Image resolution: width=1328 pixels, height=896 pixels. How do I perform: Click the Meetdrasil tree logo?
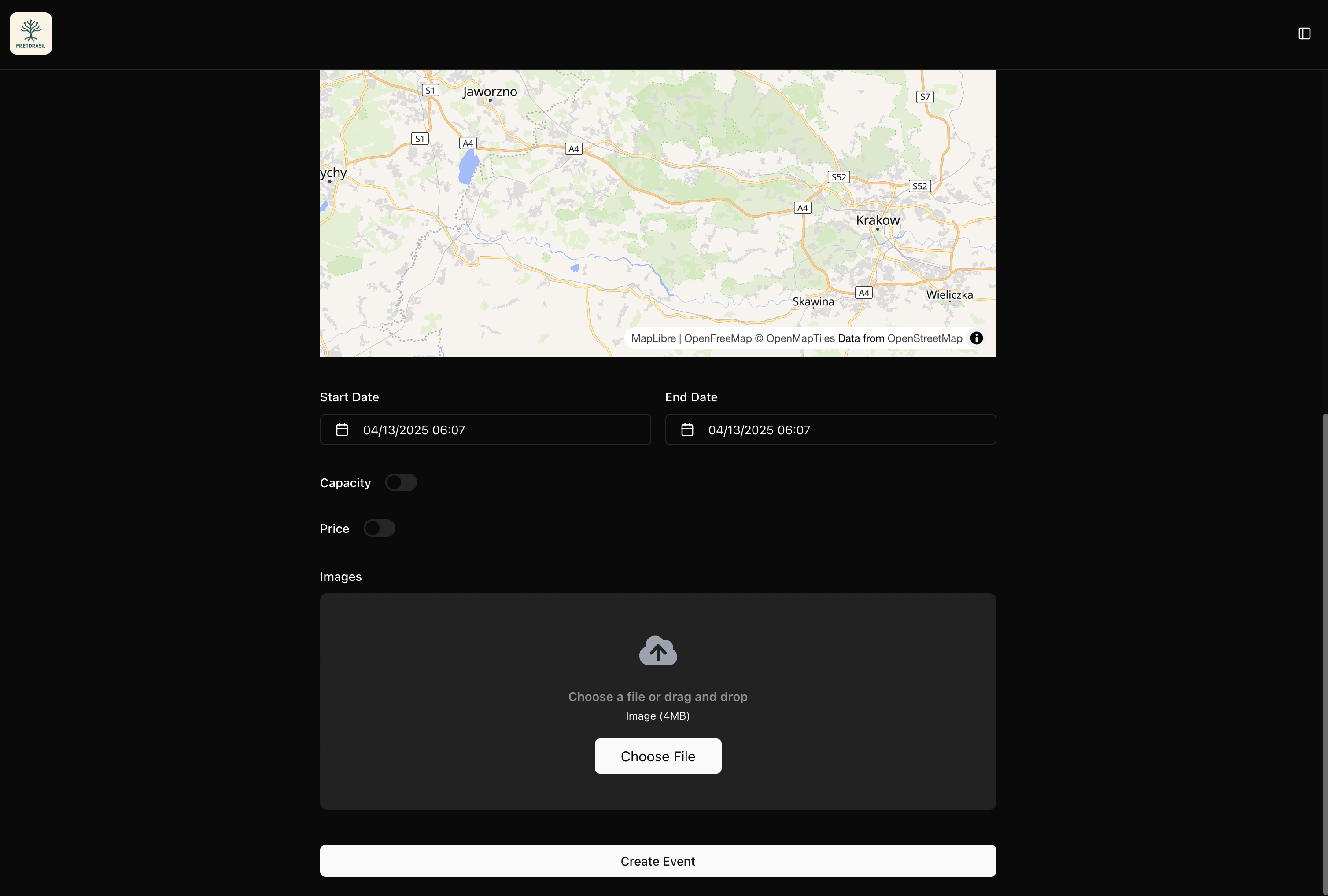pos(31,33)
